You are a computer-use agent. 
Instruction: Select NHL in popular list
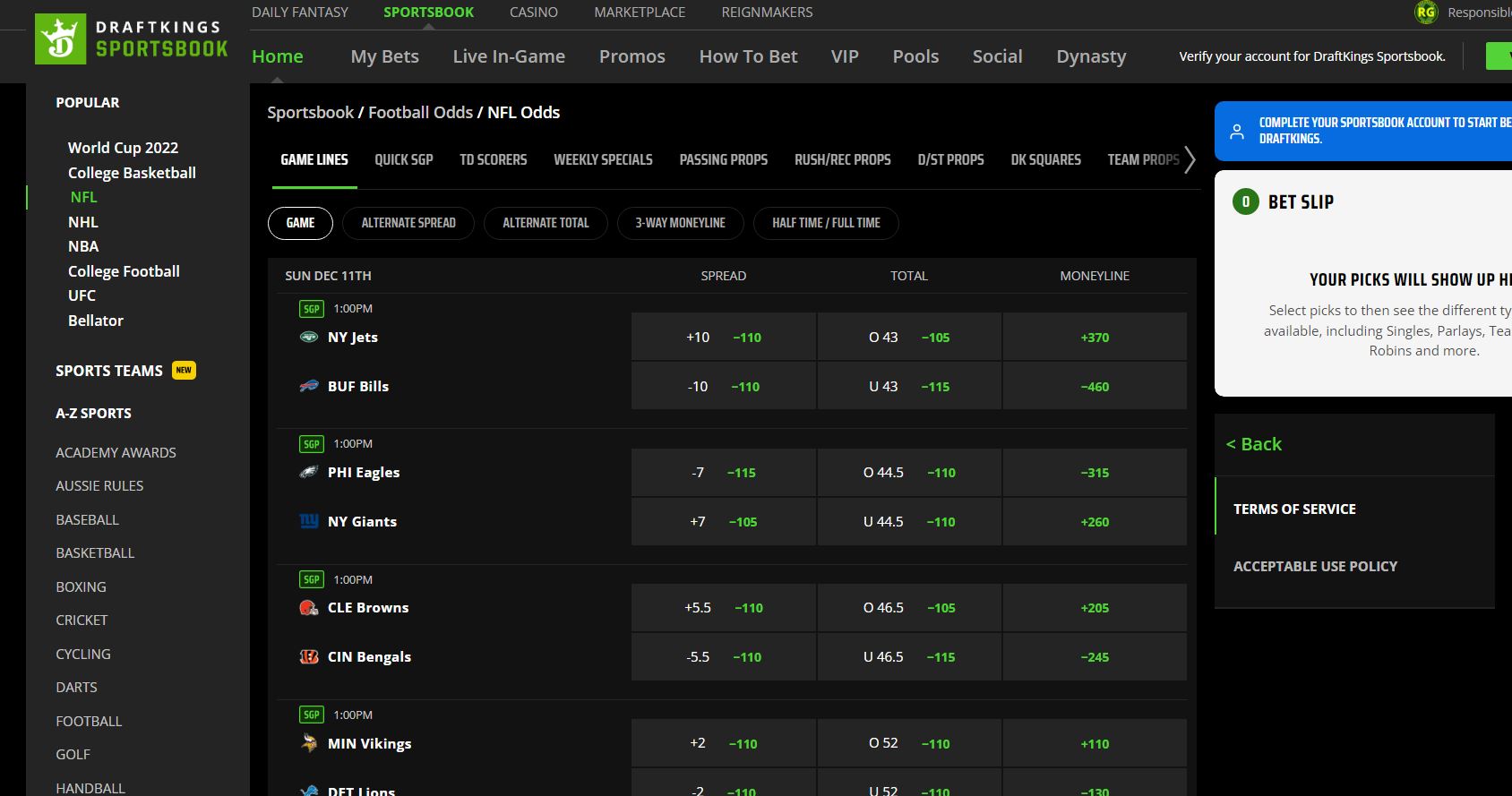pyautogui.click(x=83, y=222)
